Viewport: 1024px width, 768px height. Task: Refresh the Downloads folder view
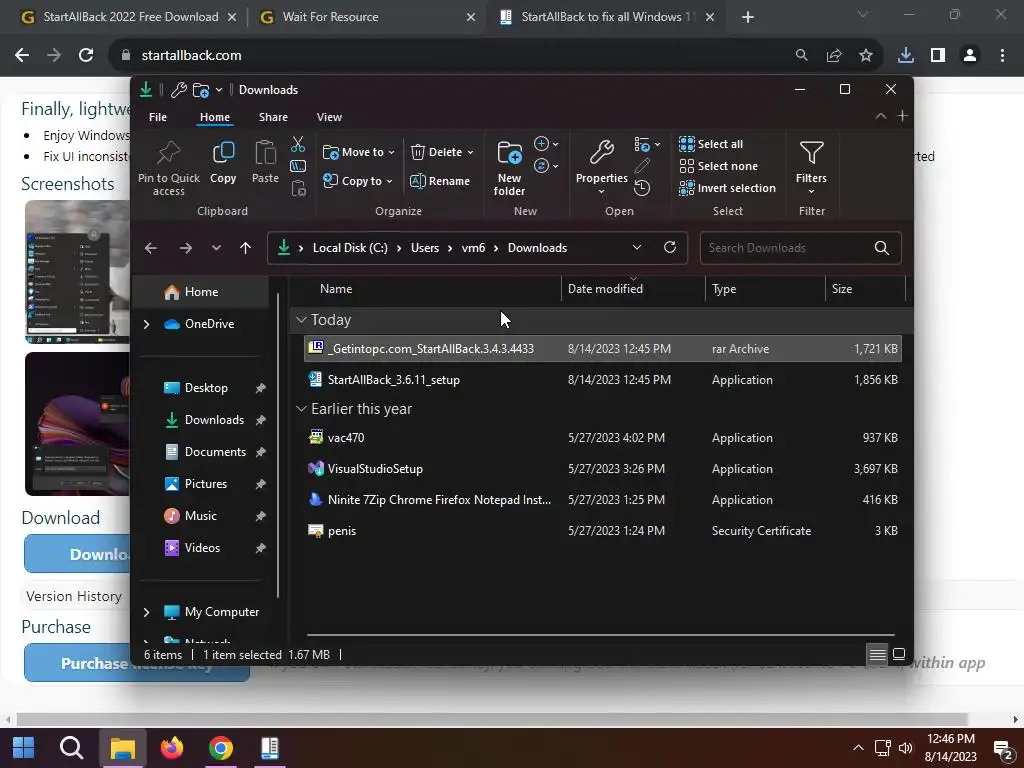669,248
